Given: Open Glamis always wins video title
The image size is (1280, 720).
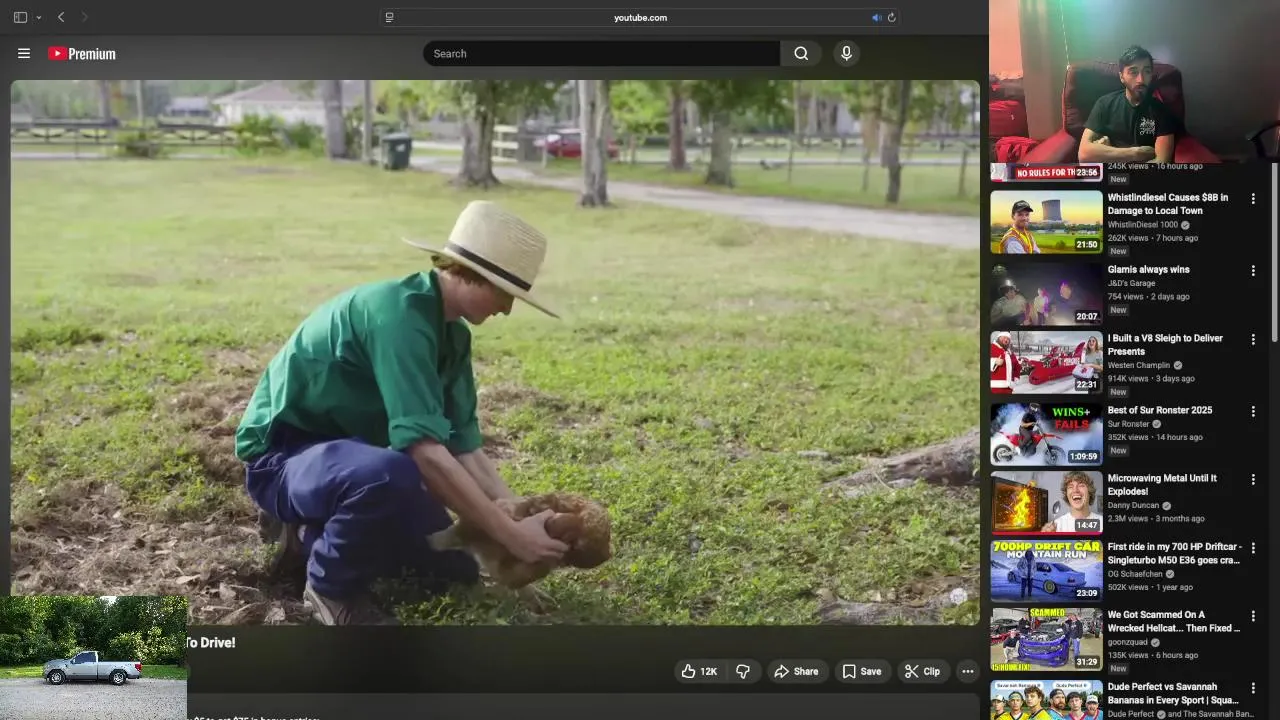Looking at the screenshot, I should pos(1148,270).
